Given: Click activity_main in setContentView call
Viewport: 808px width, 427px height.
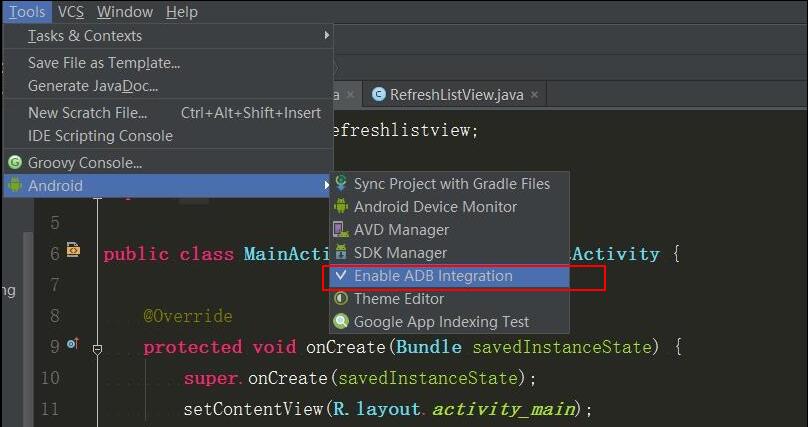Looking at the screenshot, I should (504, 409).
